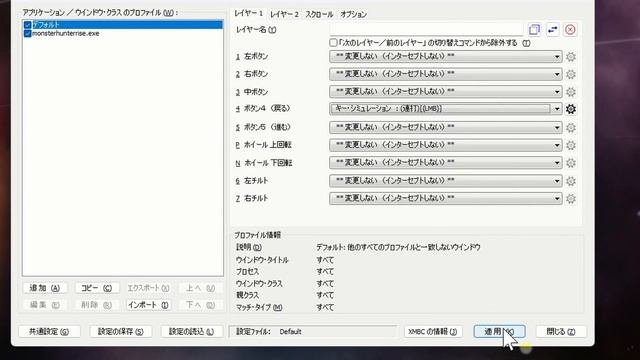The height and width of the screenshot is (360, 640).
Task: Click the swap layer arrows icon
Action: (552, 29)
